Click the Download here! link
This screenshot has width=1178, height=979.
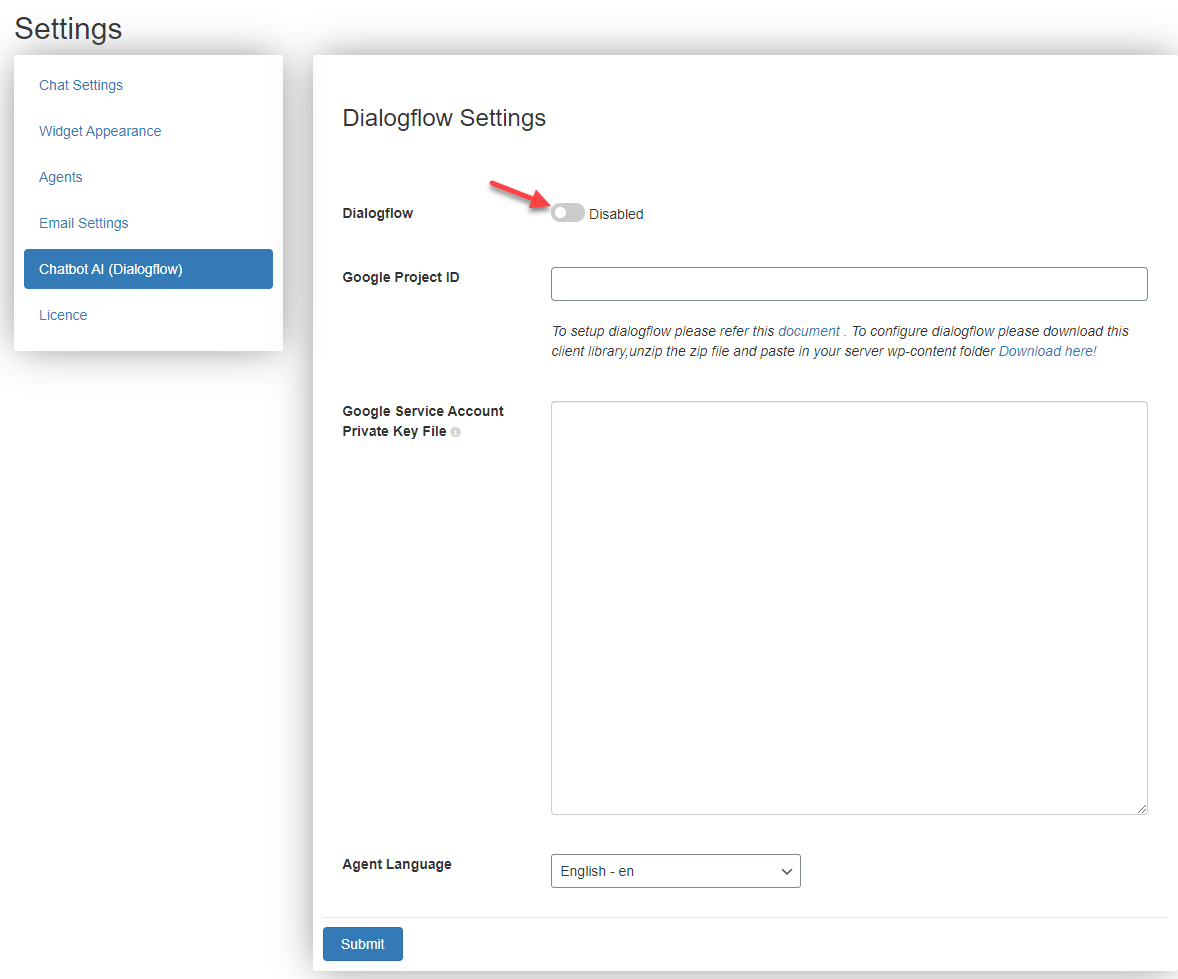1047,352
